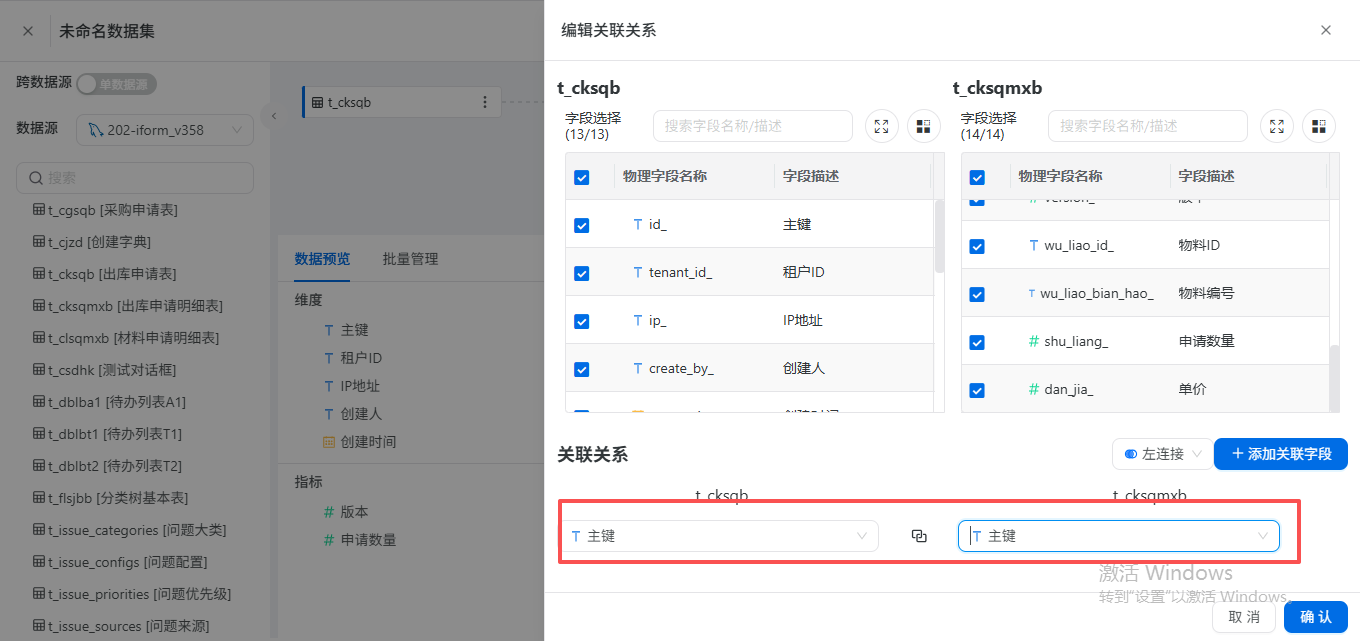The height and width of the screenshot is (641, 1360).
Task: Open the three-dot menu on t_cksqb node
Action: pos(485,102)
